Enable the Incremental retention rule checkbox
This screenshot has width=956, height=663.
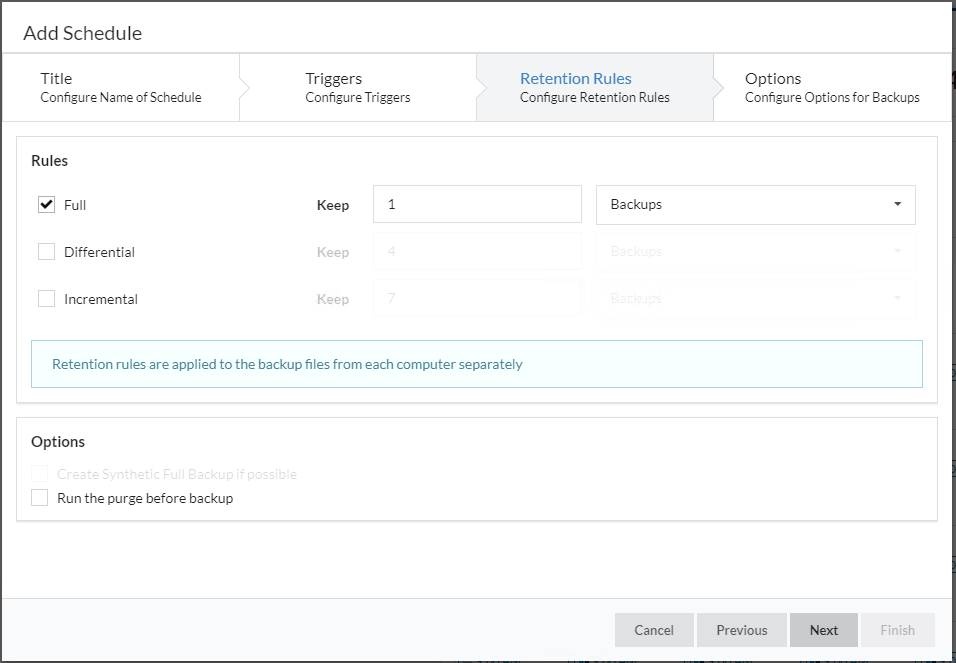click(46, 299)
